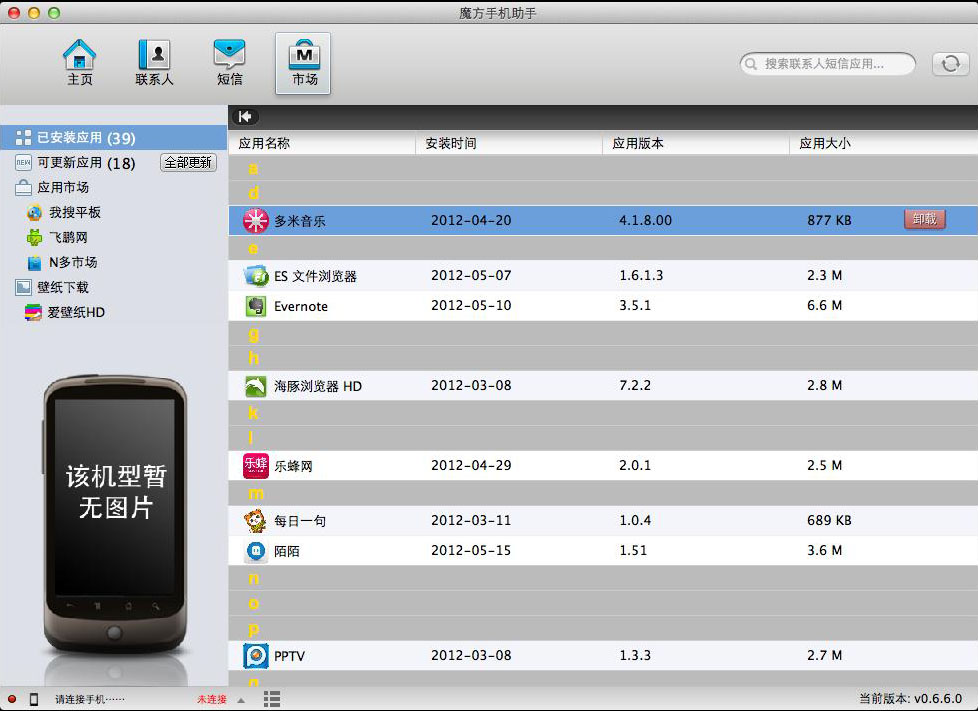978x711 pixels.
Task: Open the 联系人 contacts toolbar icon
Action: click(154, 62)
